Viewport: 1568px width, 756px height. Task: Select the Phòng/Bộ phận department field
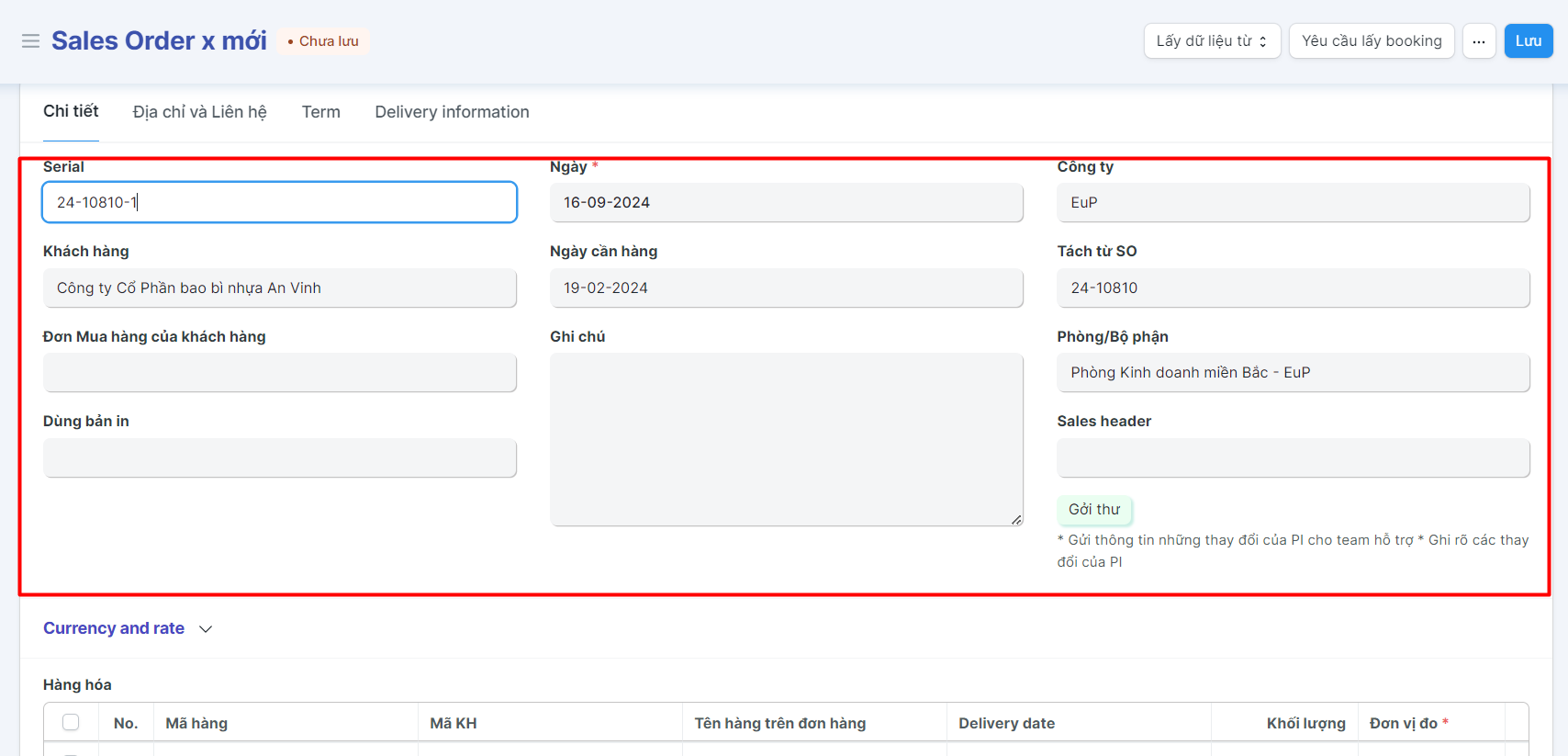[1293, 372]
